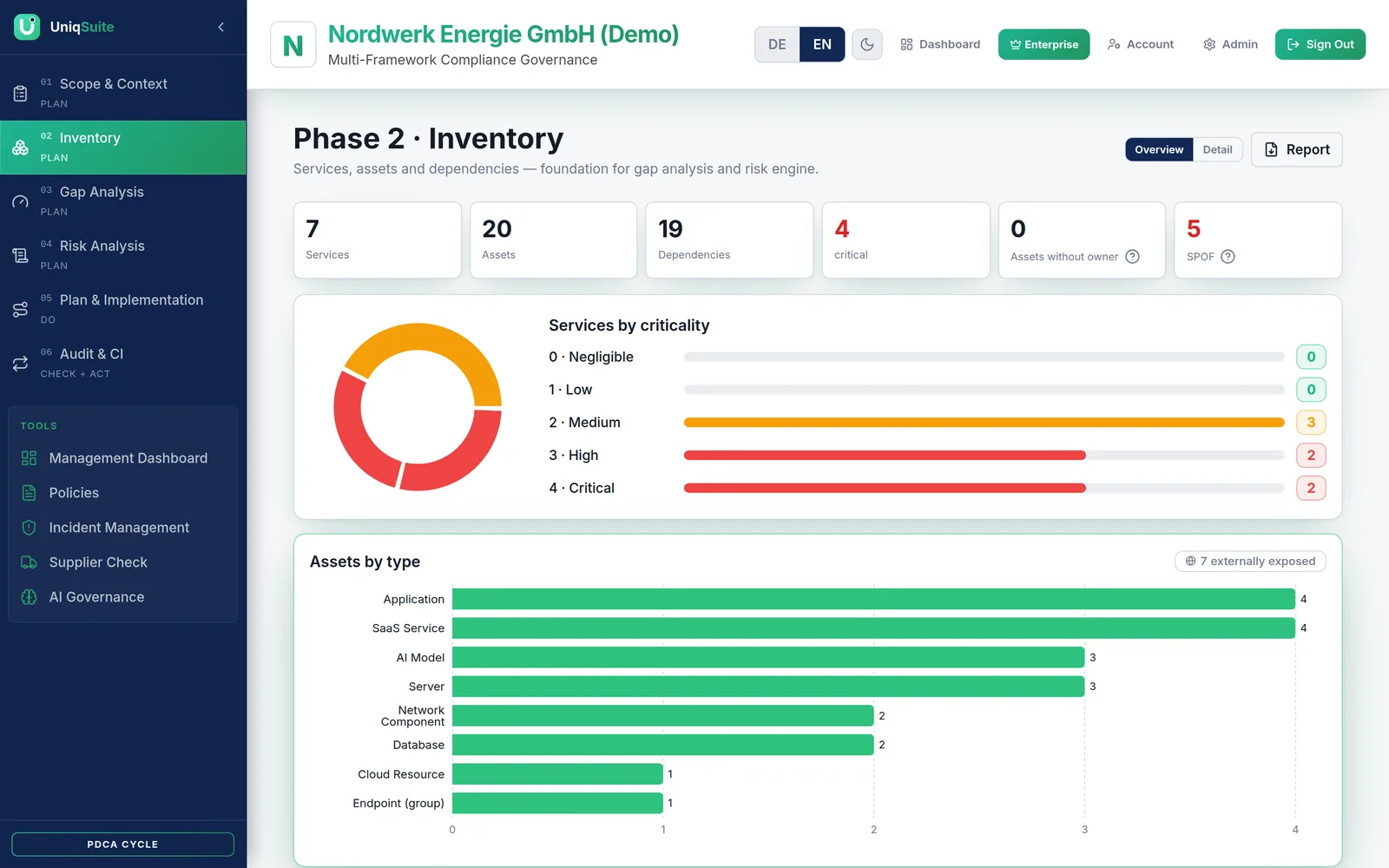Viewport: 1389px width, 868px height.
Task: Click the Enterprise plan badge
Action: (x=1043, y=44)
